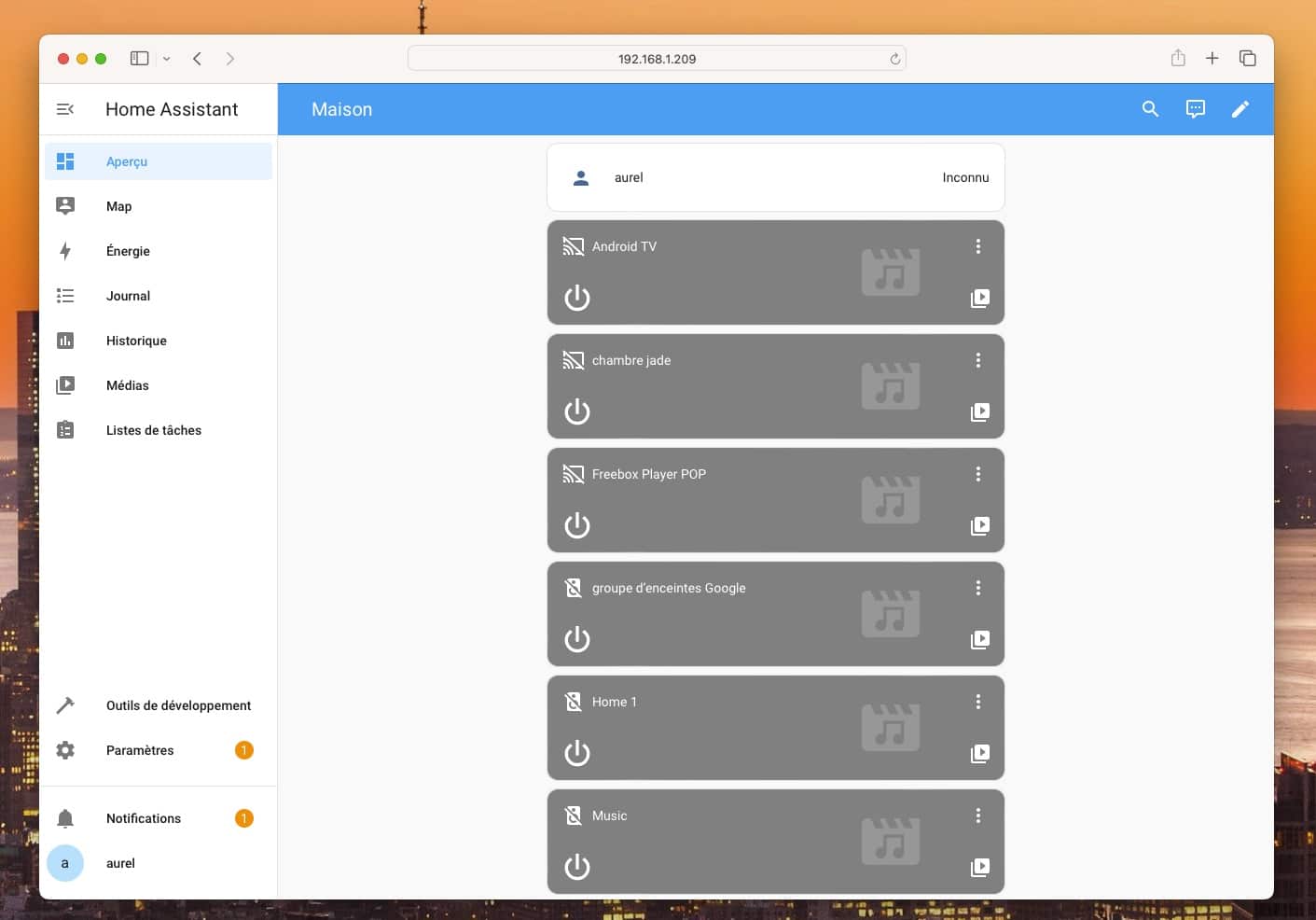Open Outils de développement
The width and height of the screenshot is (1316, 920).
(x=178, y=705)
